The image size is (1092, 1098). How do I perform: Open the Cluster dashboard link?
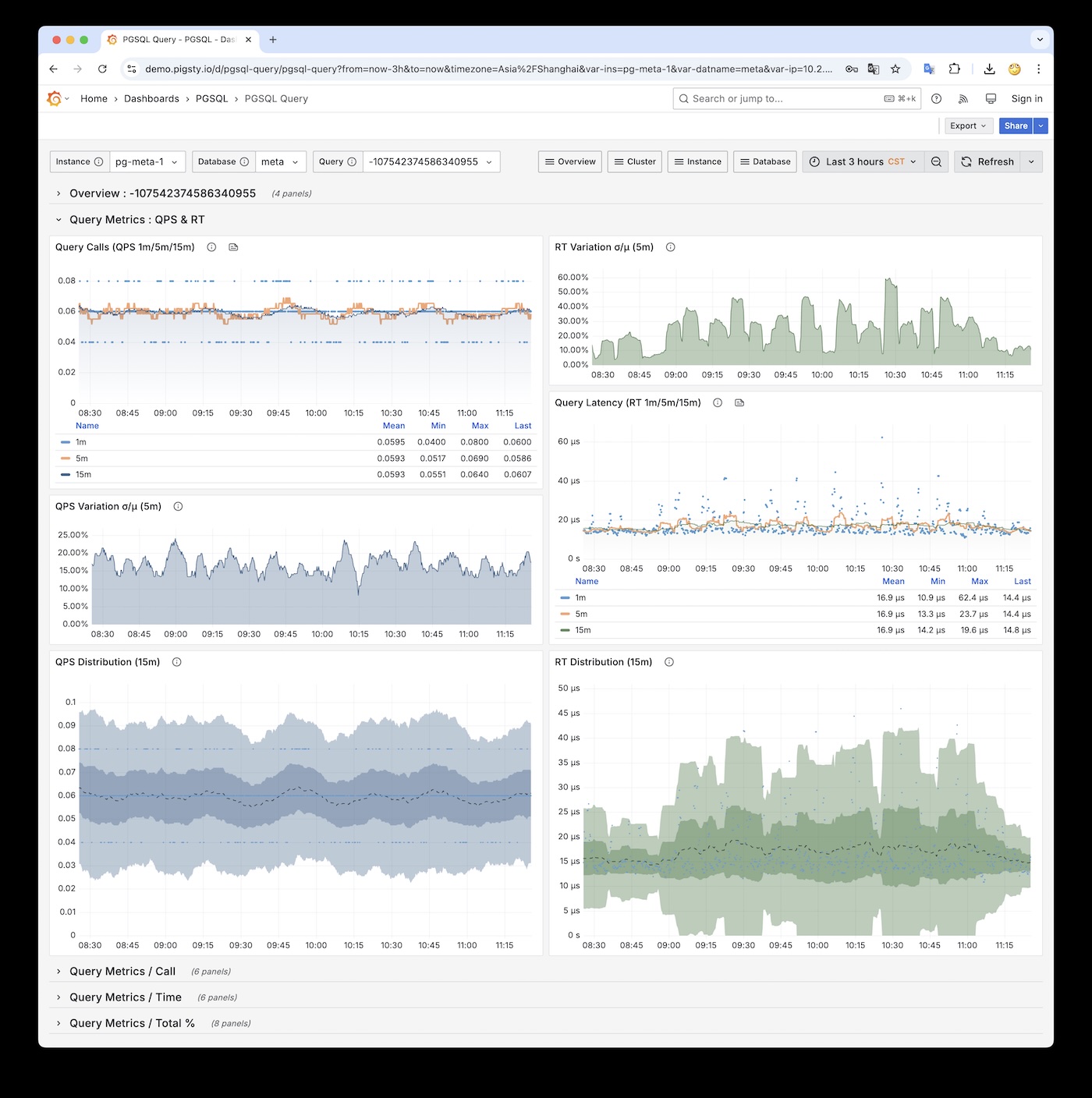[x=634, y=162]
